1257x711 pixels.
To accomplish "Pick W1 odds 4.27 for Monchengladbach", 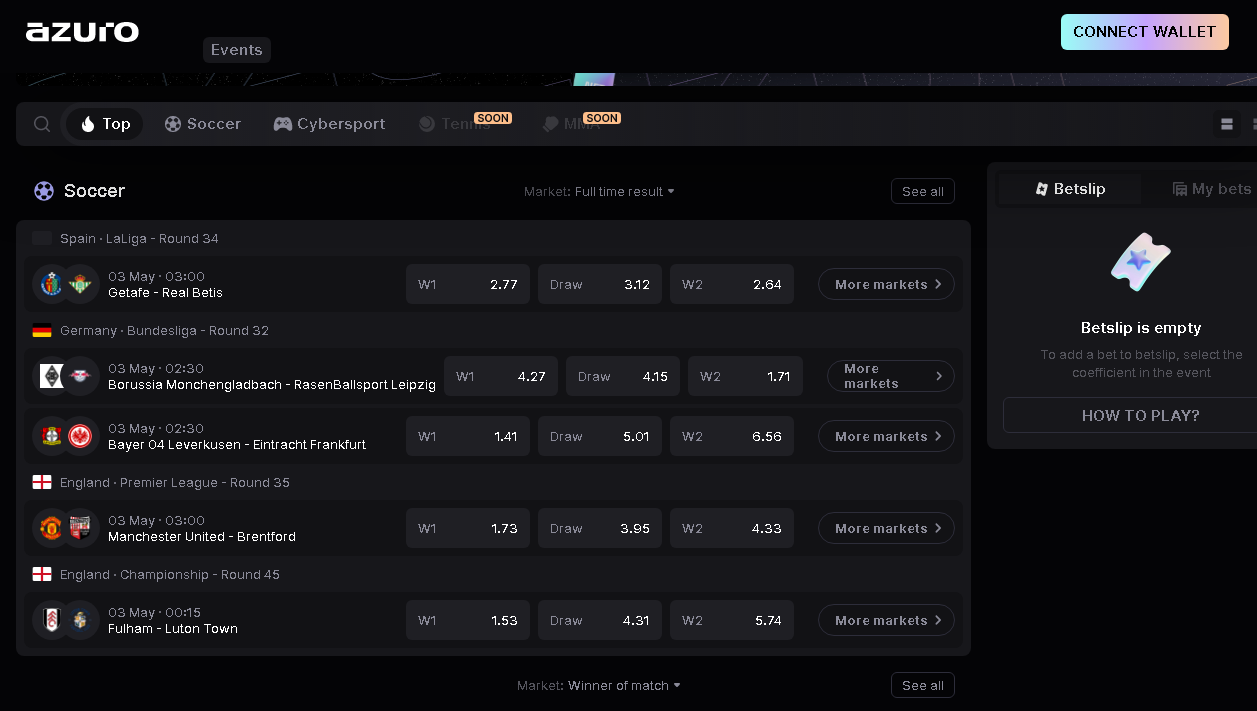I will (501, 376).
